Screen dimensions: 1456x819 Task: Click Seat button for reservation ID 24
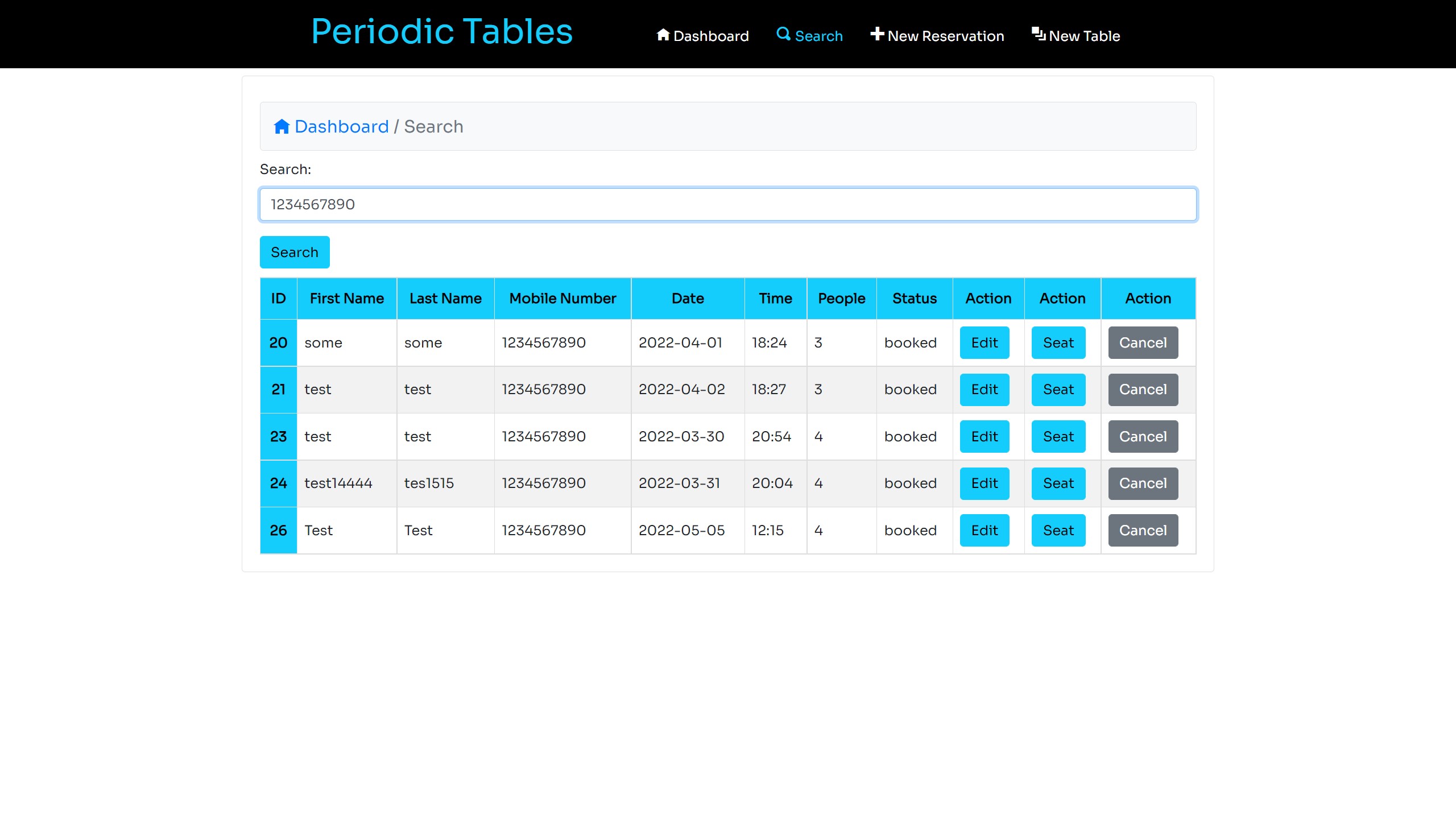click(1059, 483)
